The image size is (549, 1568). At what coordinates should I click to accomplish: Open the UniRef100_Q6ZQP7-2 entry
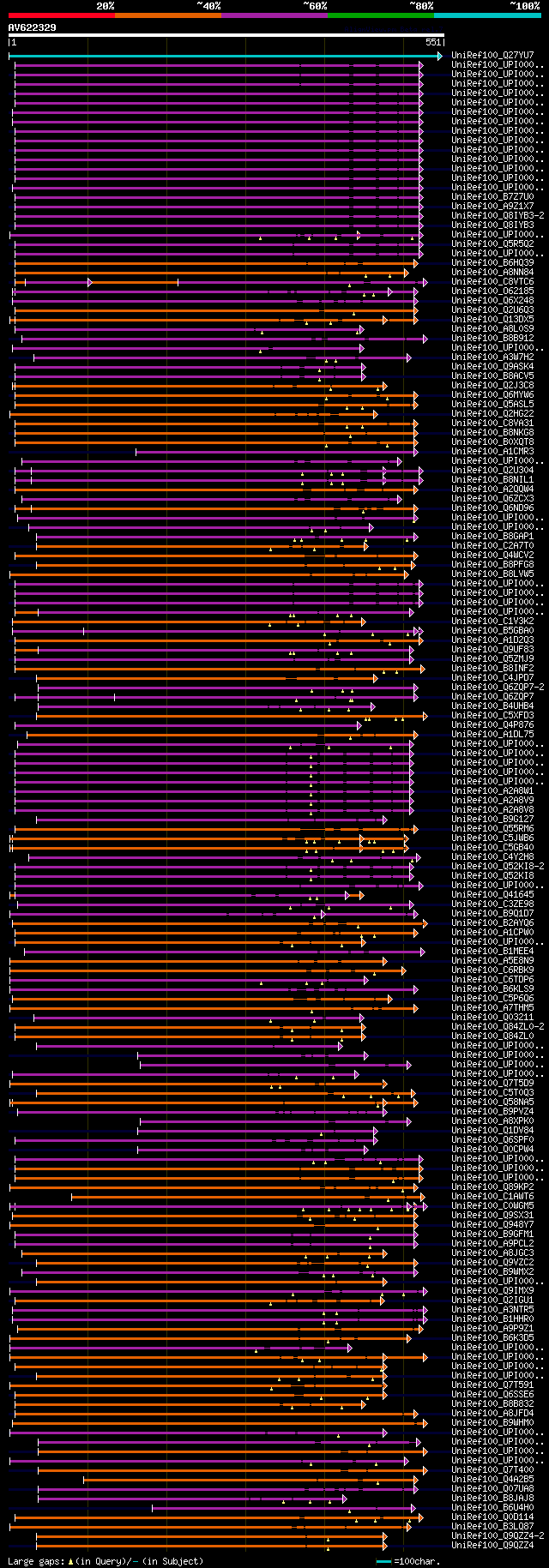coord(498,687)
